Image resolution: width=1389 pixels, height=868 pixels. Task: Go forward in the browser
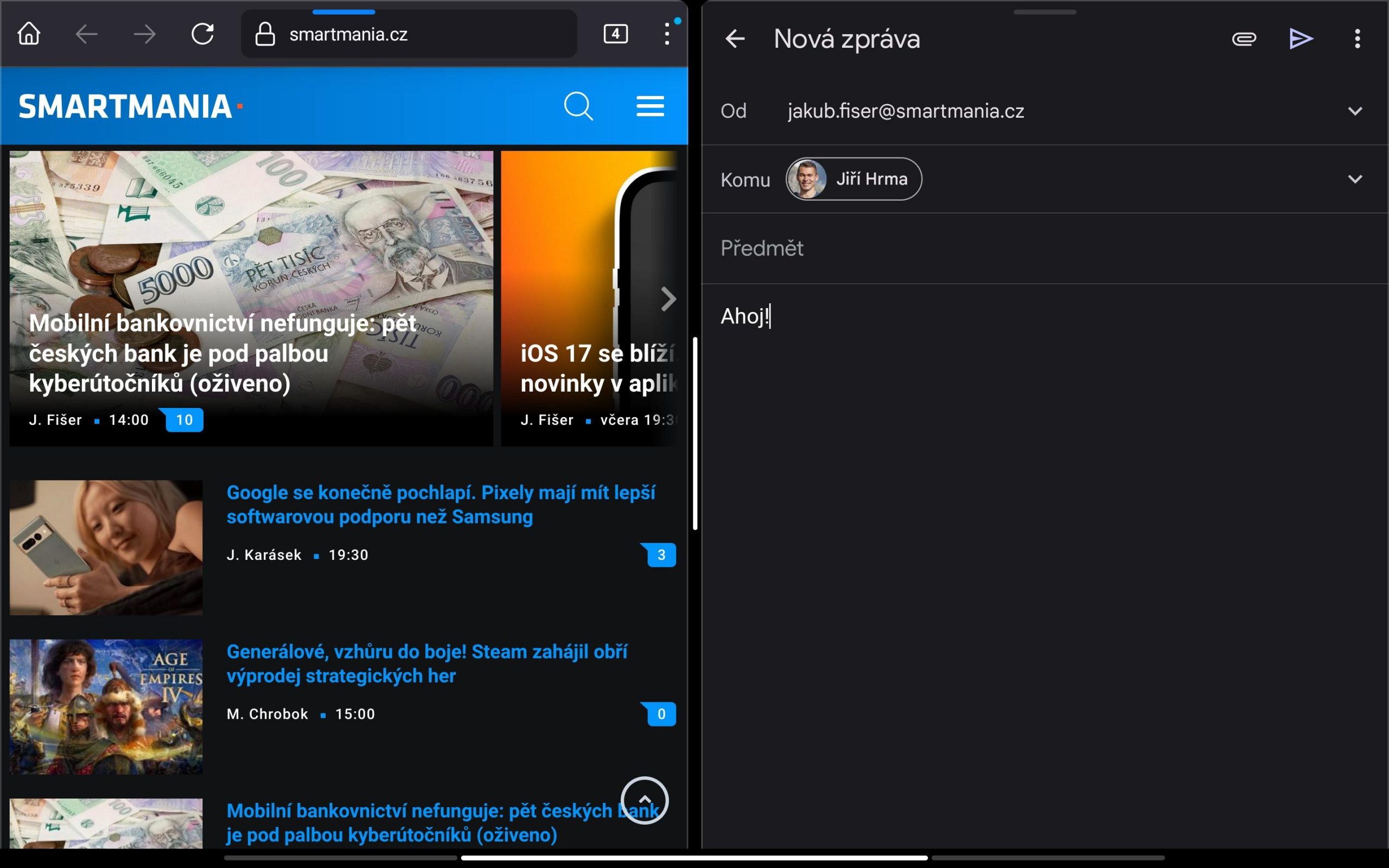pyautogui.click(x=144, y=34)
